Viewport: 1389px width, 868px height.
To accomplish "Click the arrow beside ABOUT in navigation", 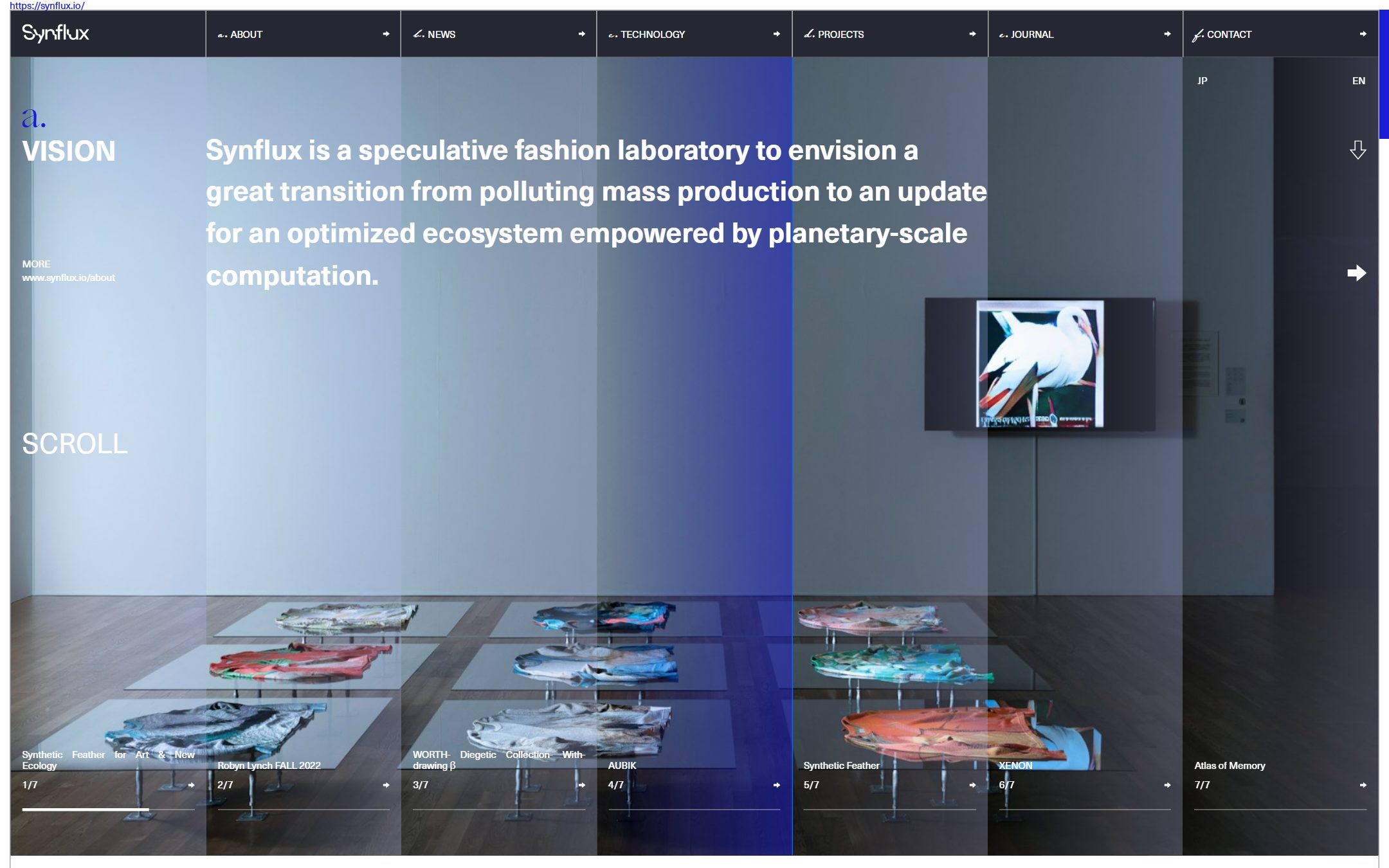I will click(386, 34).
